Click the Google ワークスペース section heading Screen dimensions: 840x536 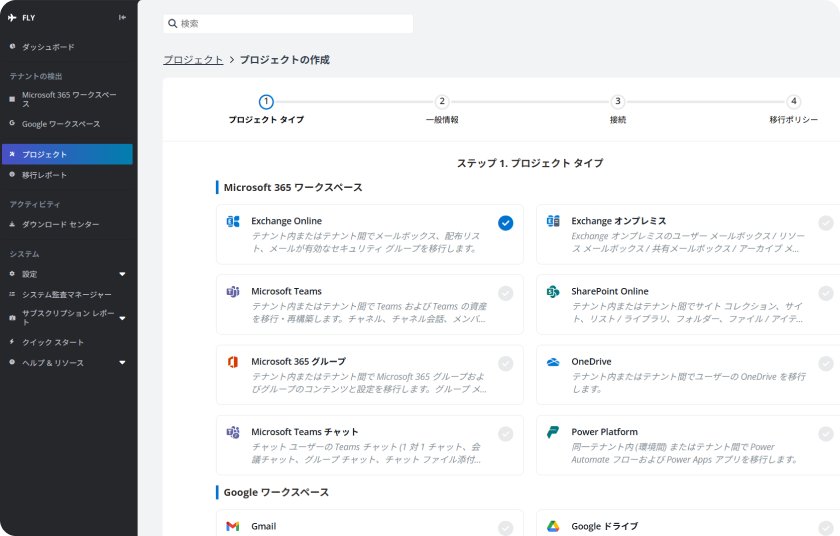[x=276, y=493]
